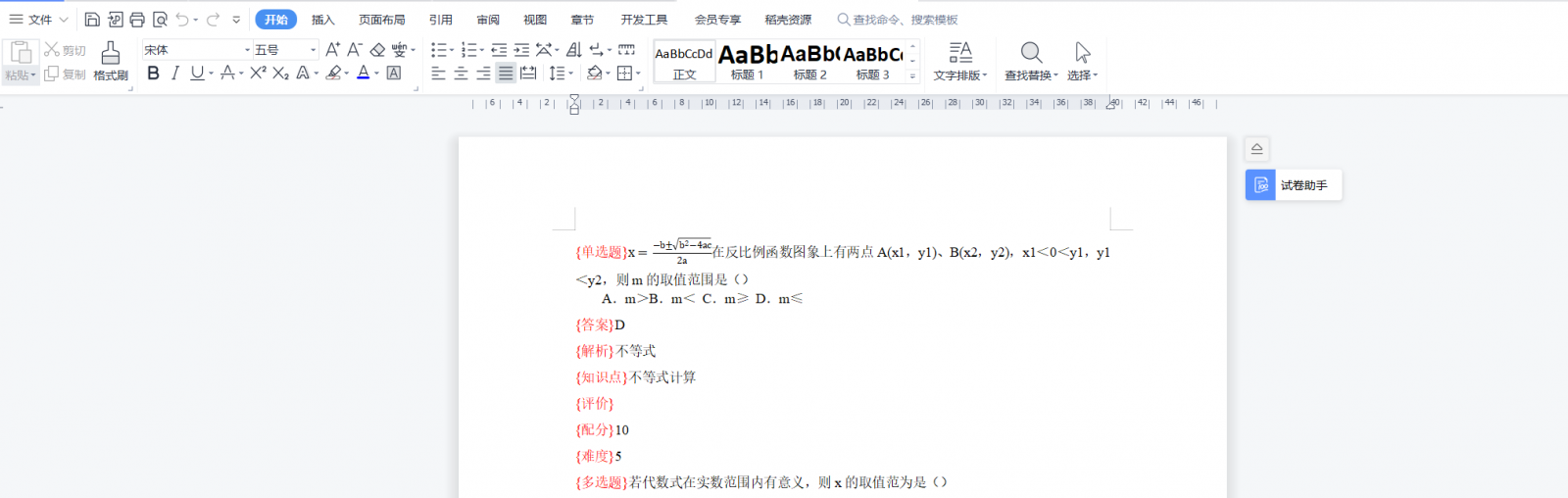Click the 查找替换 (Find and Replace) button

(1031, 61)
